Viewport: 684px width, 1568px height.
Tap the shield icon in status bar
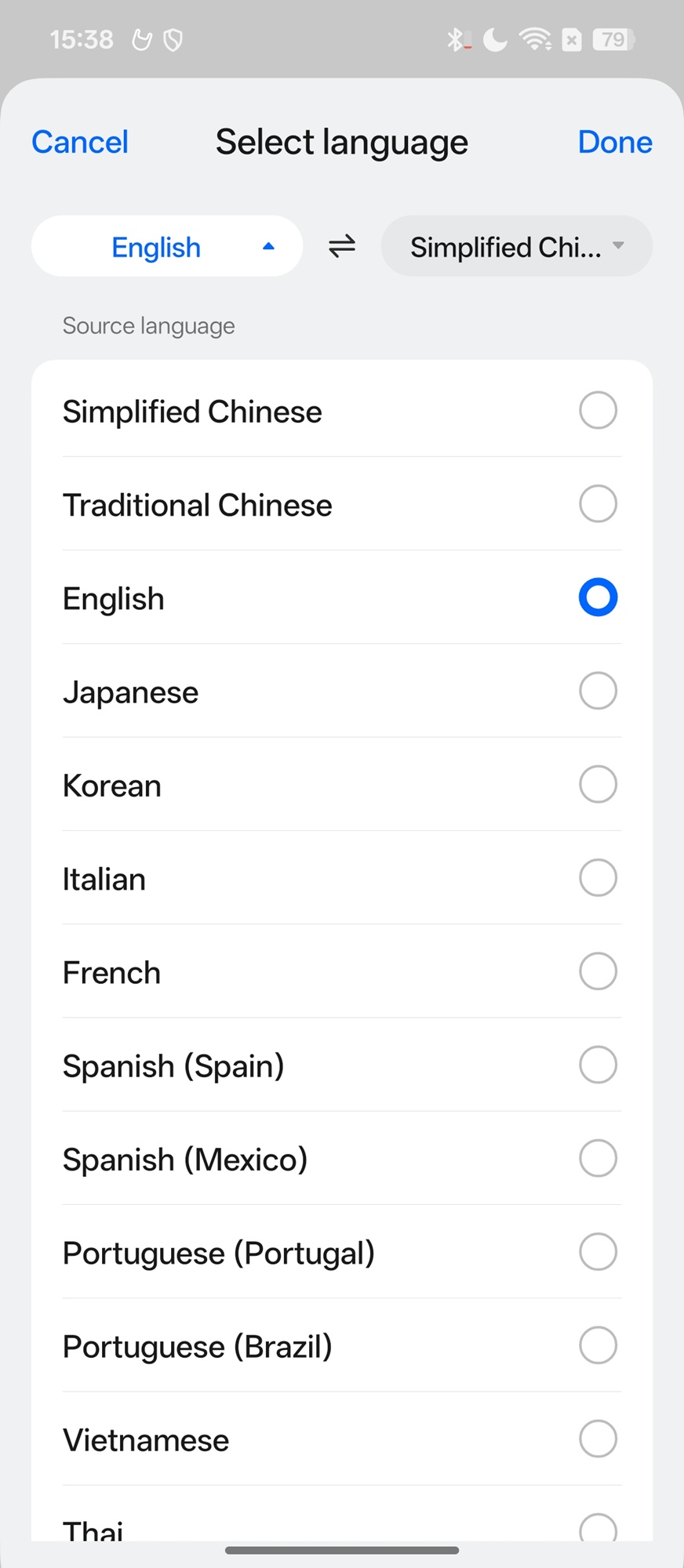click(x=173, y=39)
